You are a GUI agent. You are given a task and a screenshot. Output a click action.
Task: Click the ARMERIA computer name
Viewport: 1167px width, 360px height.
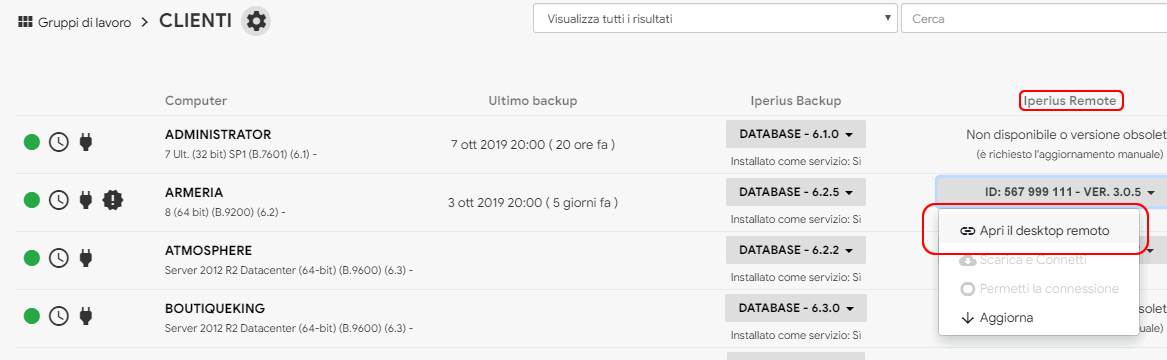[x=194, y=192]
